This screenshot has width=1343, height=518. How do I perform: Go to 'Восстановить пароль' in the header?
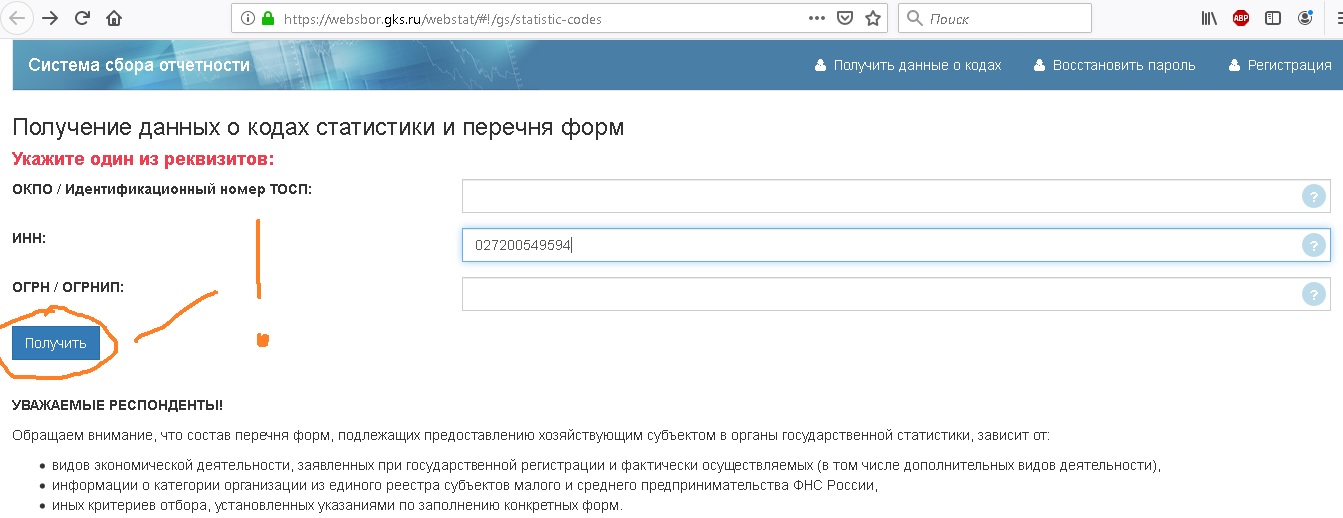point(1115,65)
